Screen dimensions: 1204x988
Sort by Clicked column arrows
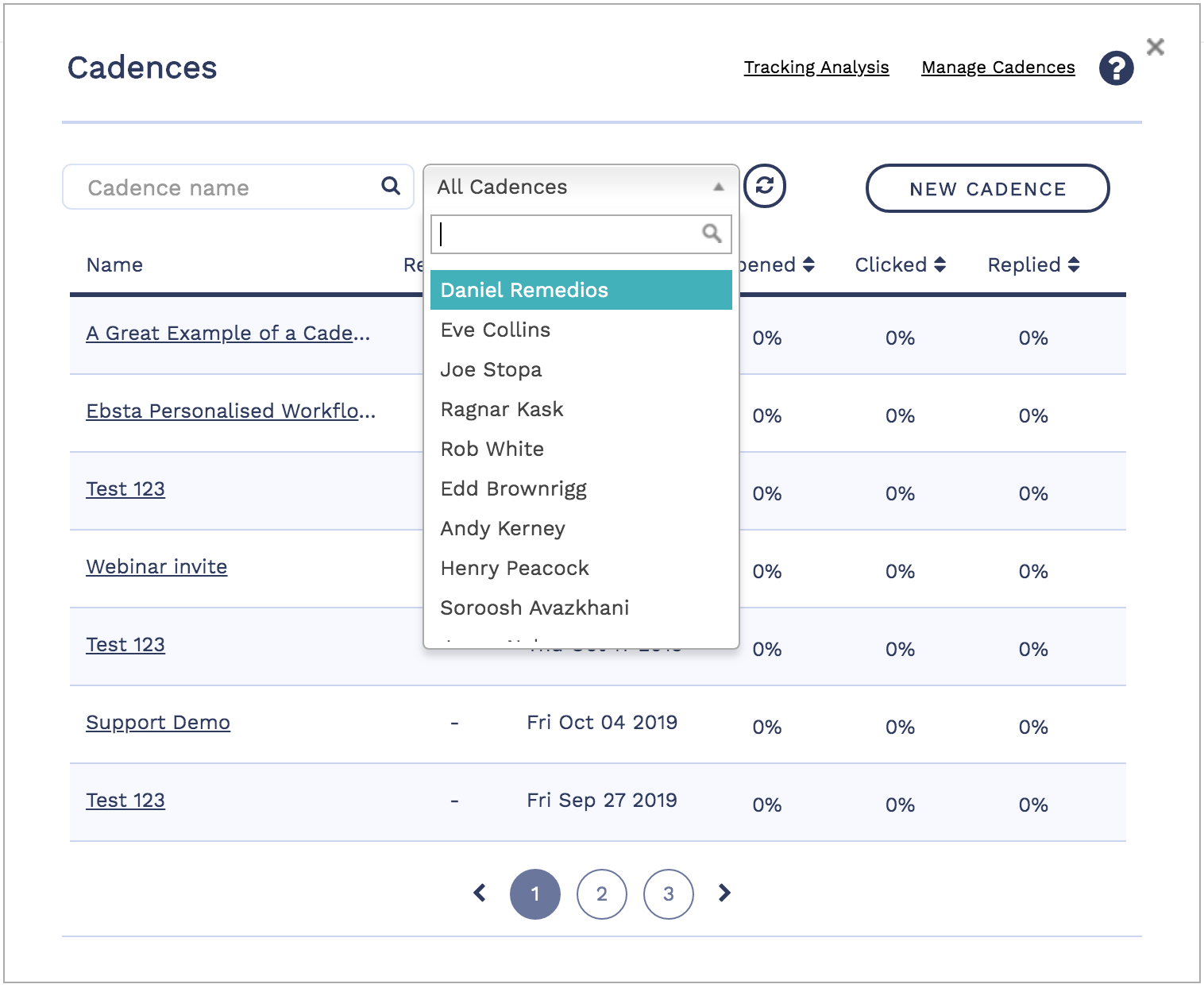tap(940, 264)
